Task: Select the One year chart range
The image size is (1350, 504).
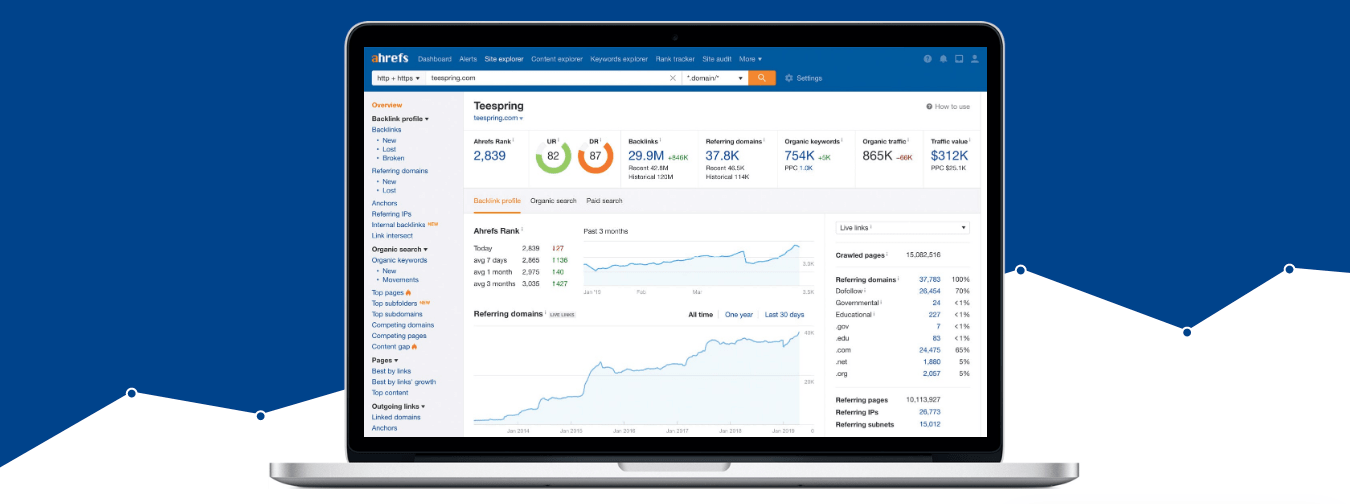Action: click(739, 315)
